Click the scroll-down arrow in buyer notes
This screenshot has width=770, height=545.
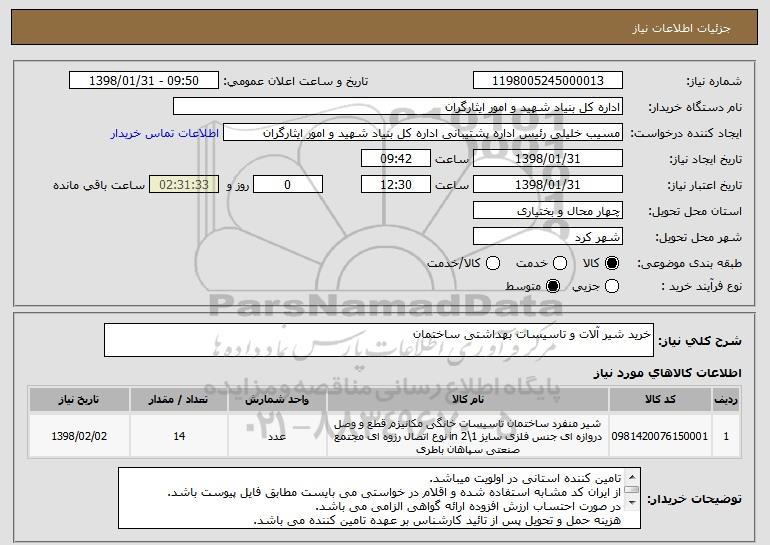click(x=632, y=502)
